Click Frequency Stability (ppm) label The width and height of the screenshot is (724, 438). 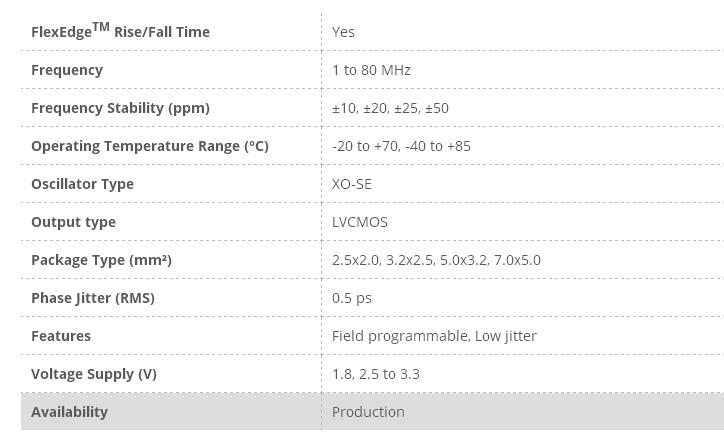pos(120,108)
